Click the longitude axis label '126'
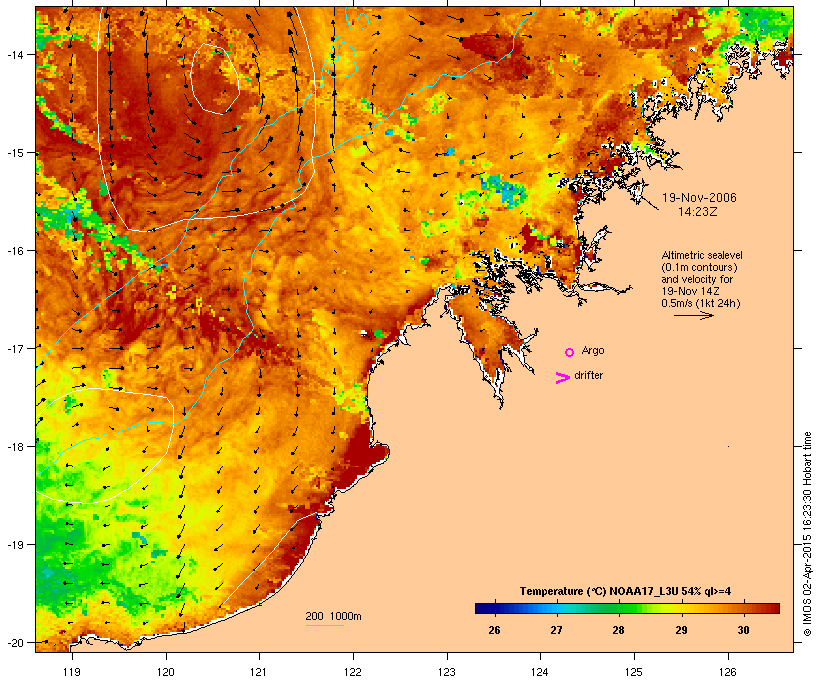 728,672
